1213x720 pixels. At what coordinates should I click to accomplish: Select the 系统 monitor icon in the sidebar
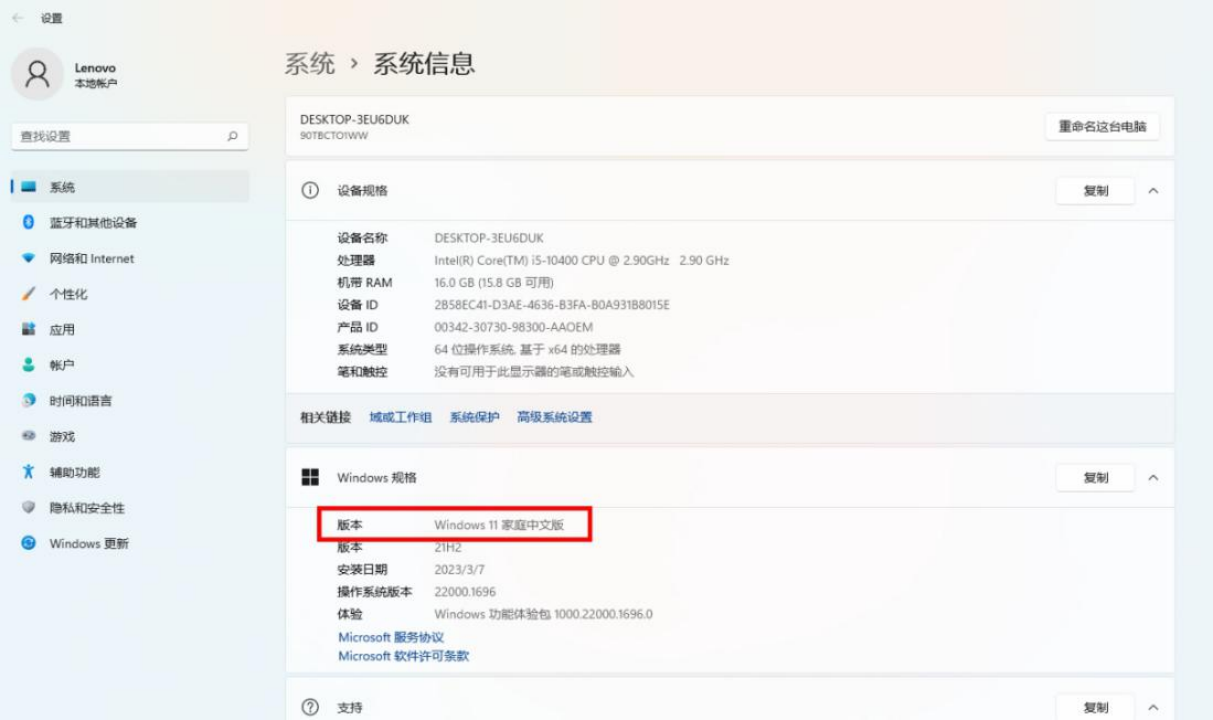(x=28, y=187)
